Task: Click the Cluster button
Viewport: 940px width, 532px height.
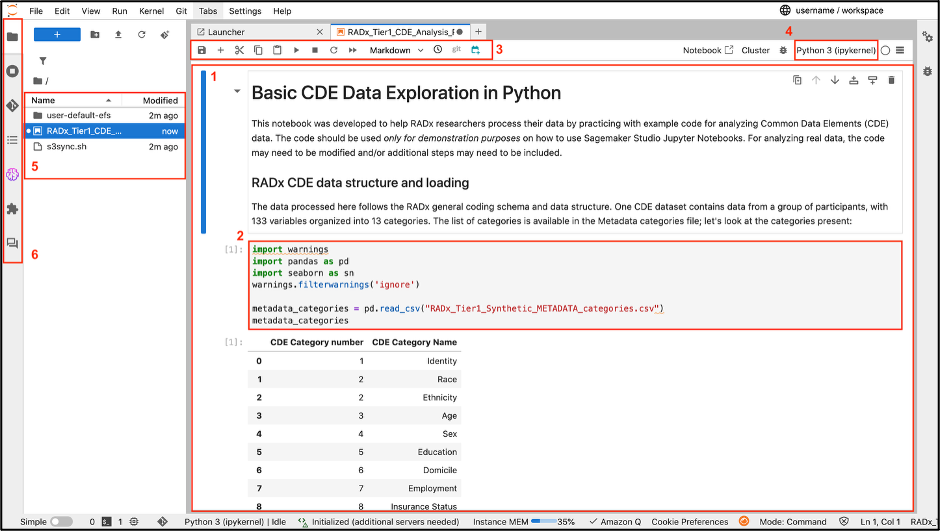Action: (755, 50)
